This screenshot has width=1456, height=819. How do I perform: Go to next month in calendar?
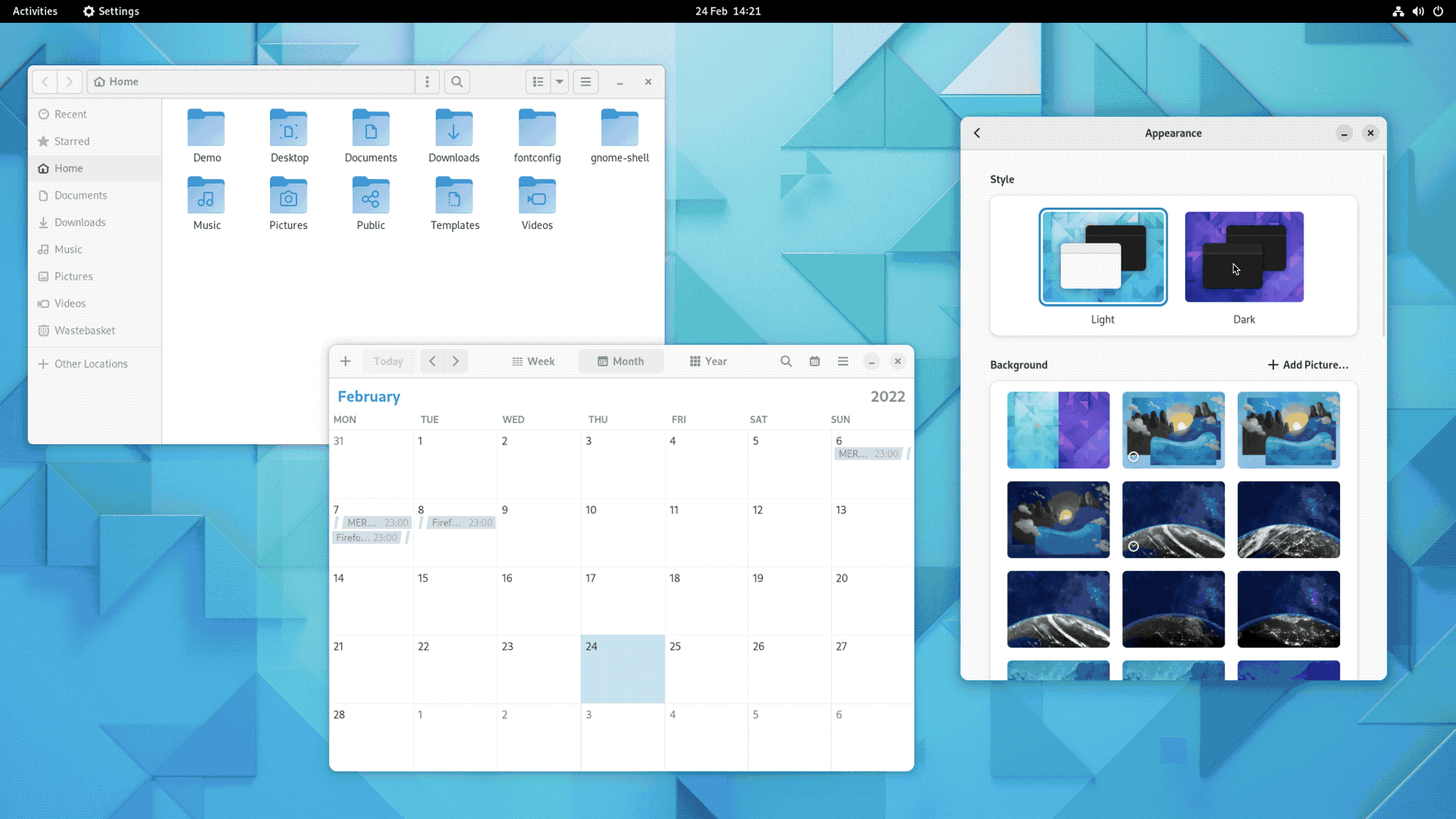[x=456, y=362]
